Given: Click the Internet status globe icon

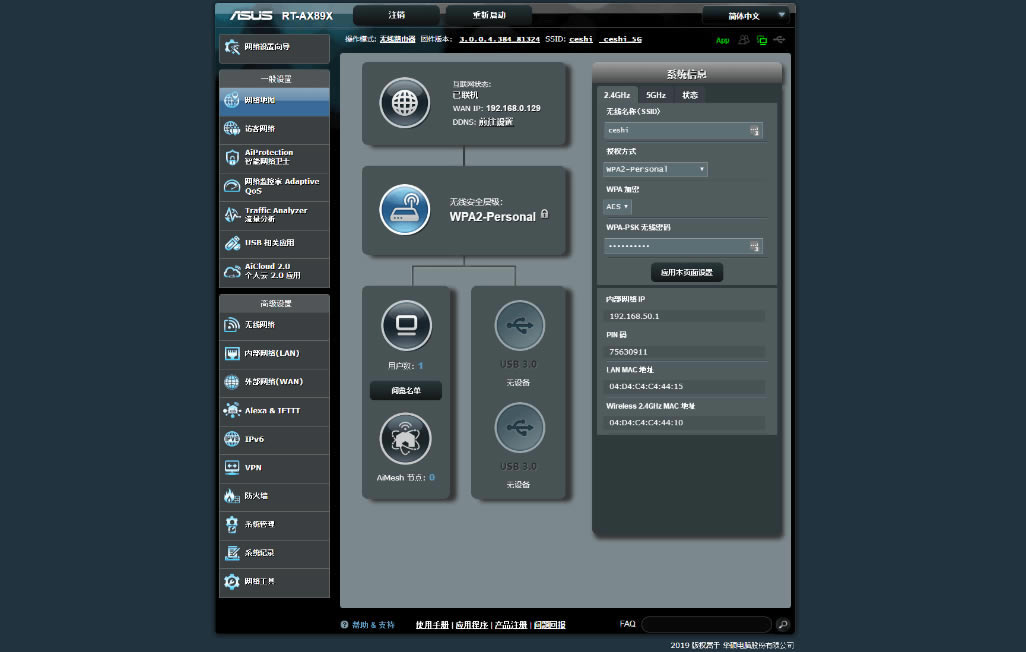Looking at the screenshot, I should click(x=404, y=103).
